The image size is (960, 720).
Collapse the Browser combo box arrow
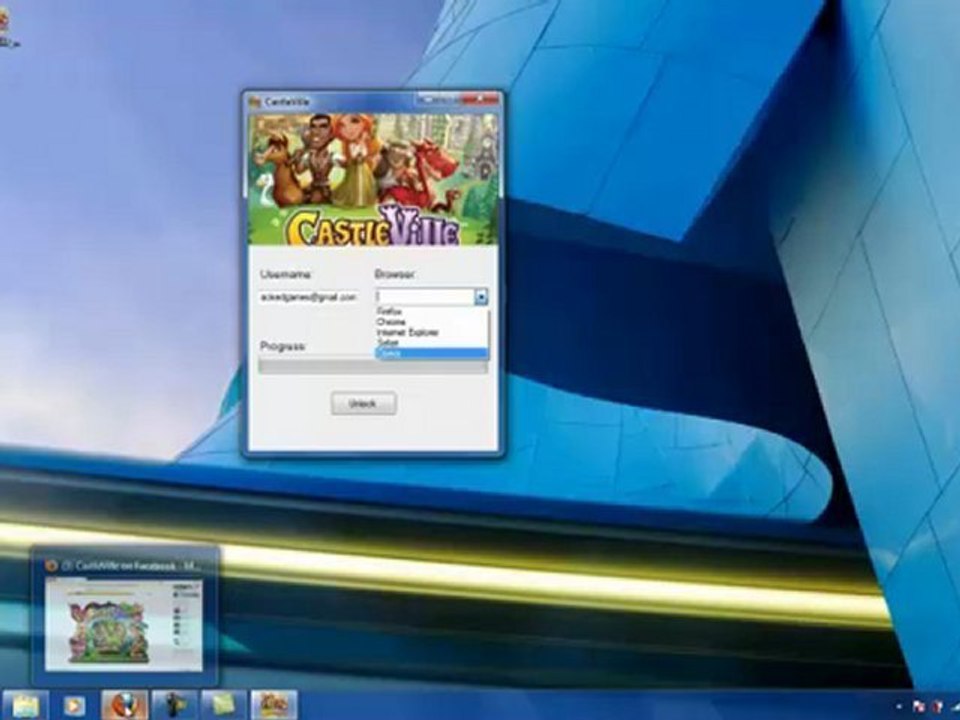[x=481, y=297]
